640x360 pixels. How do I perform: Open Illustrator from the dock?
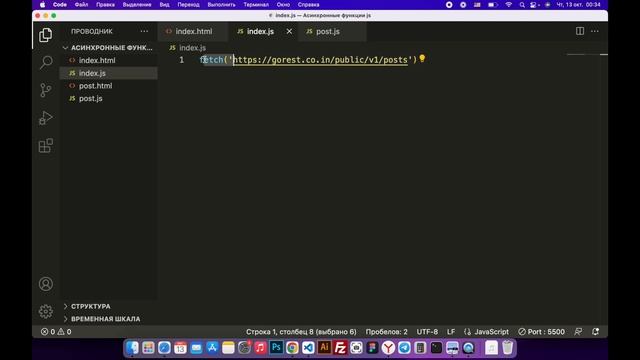coord(324,347)
